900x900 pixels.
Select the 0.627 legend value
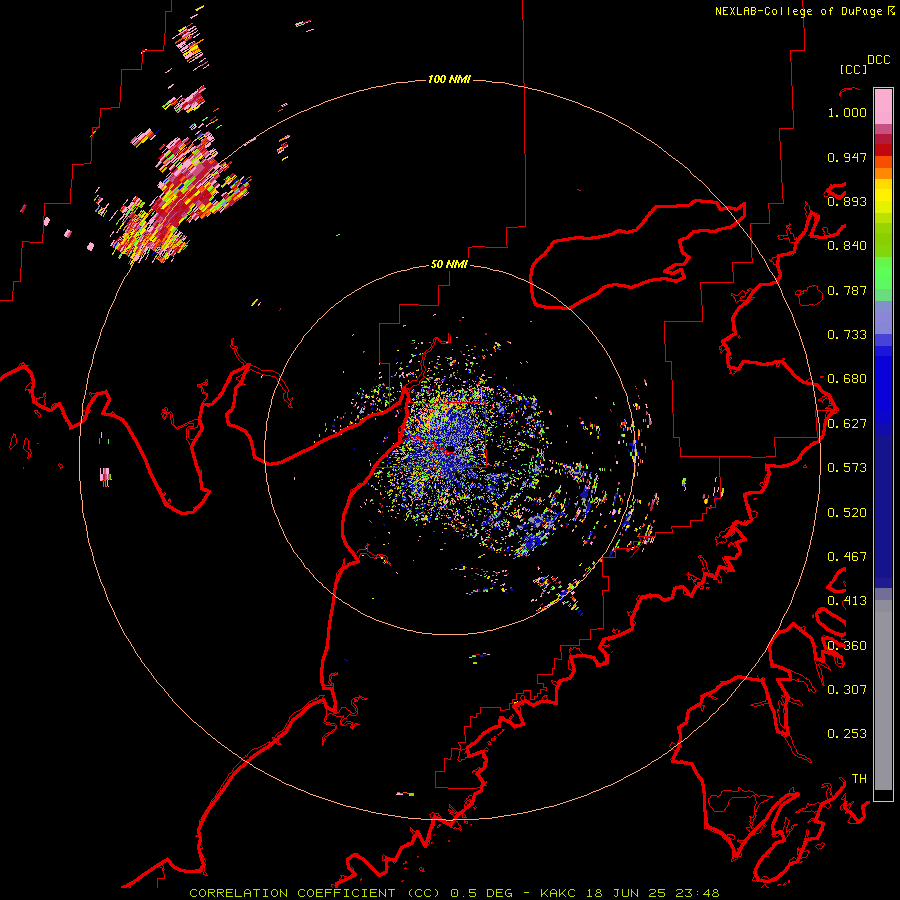tap(847, 424)
